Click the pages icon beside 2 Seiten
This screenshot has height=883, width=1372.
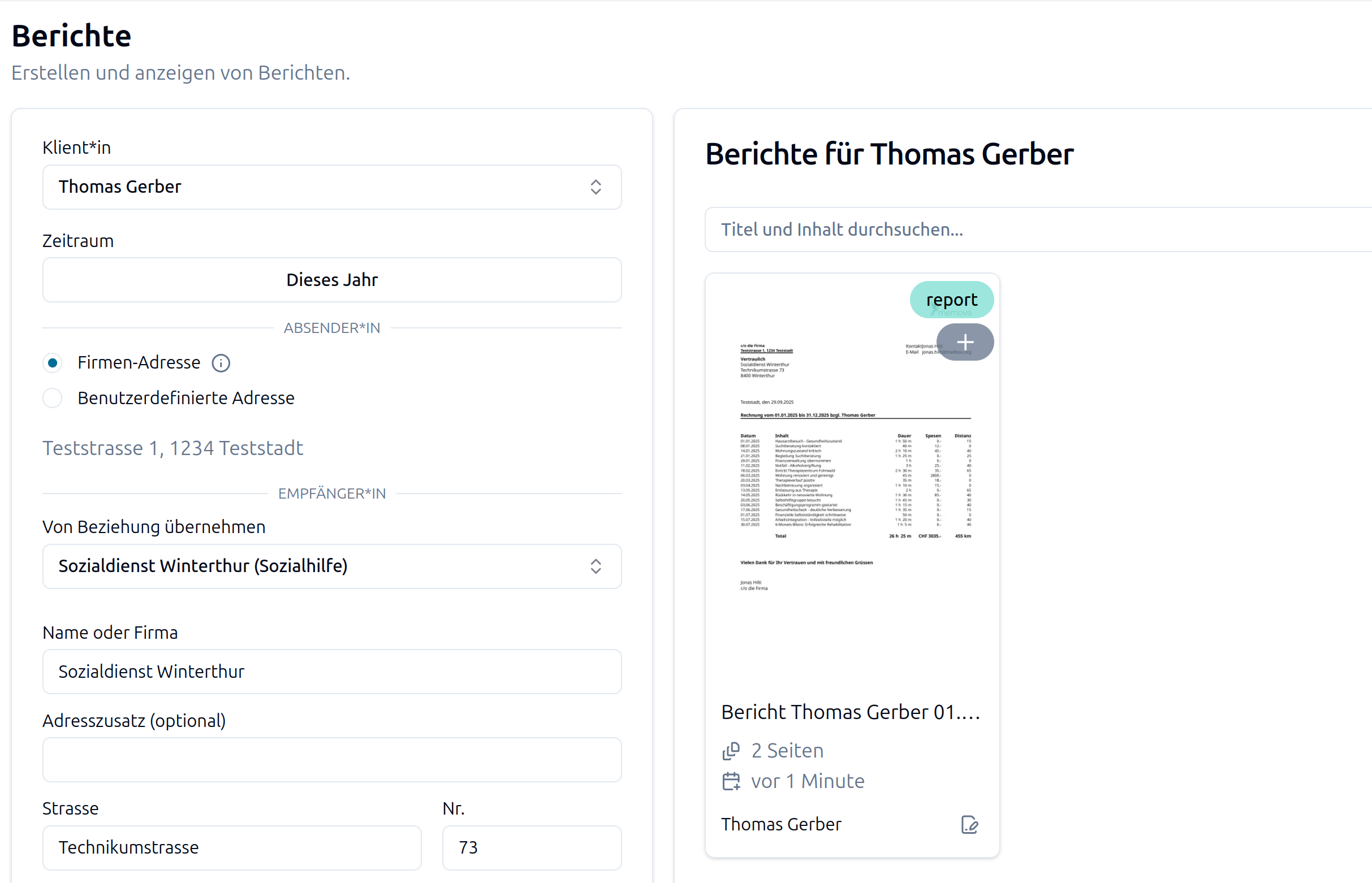pyautogui.click(x=731, y=751)
